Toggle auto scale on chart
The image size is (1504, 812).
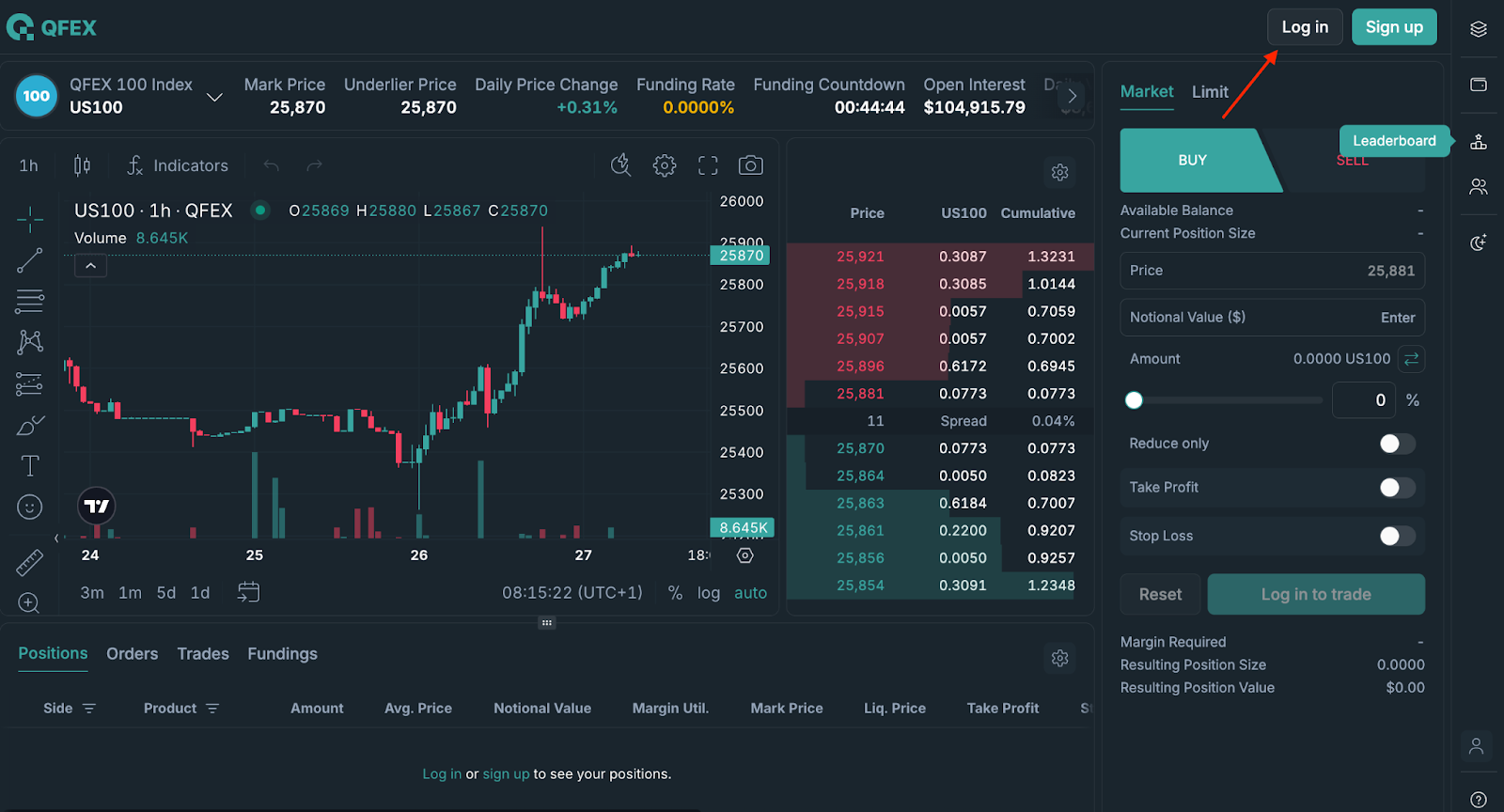[x=750, y=593]
